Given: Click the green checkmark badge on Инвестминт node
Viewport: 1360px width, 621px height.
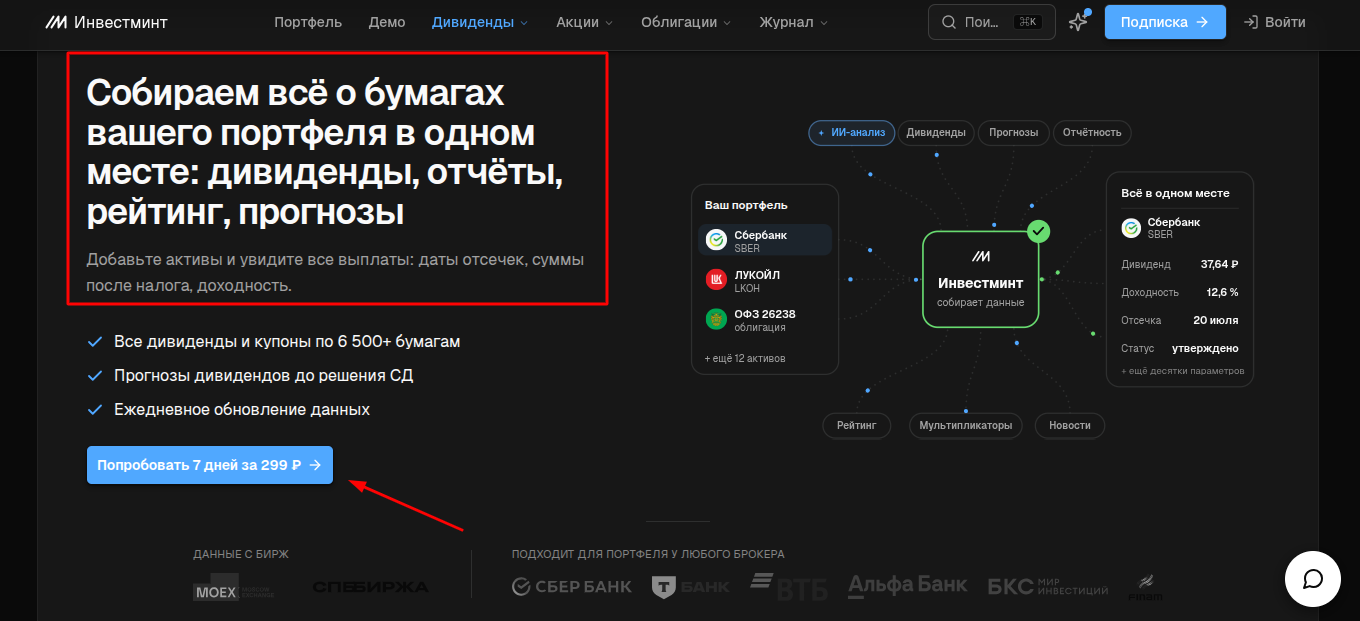Looking at the screenshot, I should coord(1039,232).
